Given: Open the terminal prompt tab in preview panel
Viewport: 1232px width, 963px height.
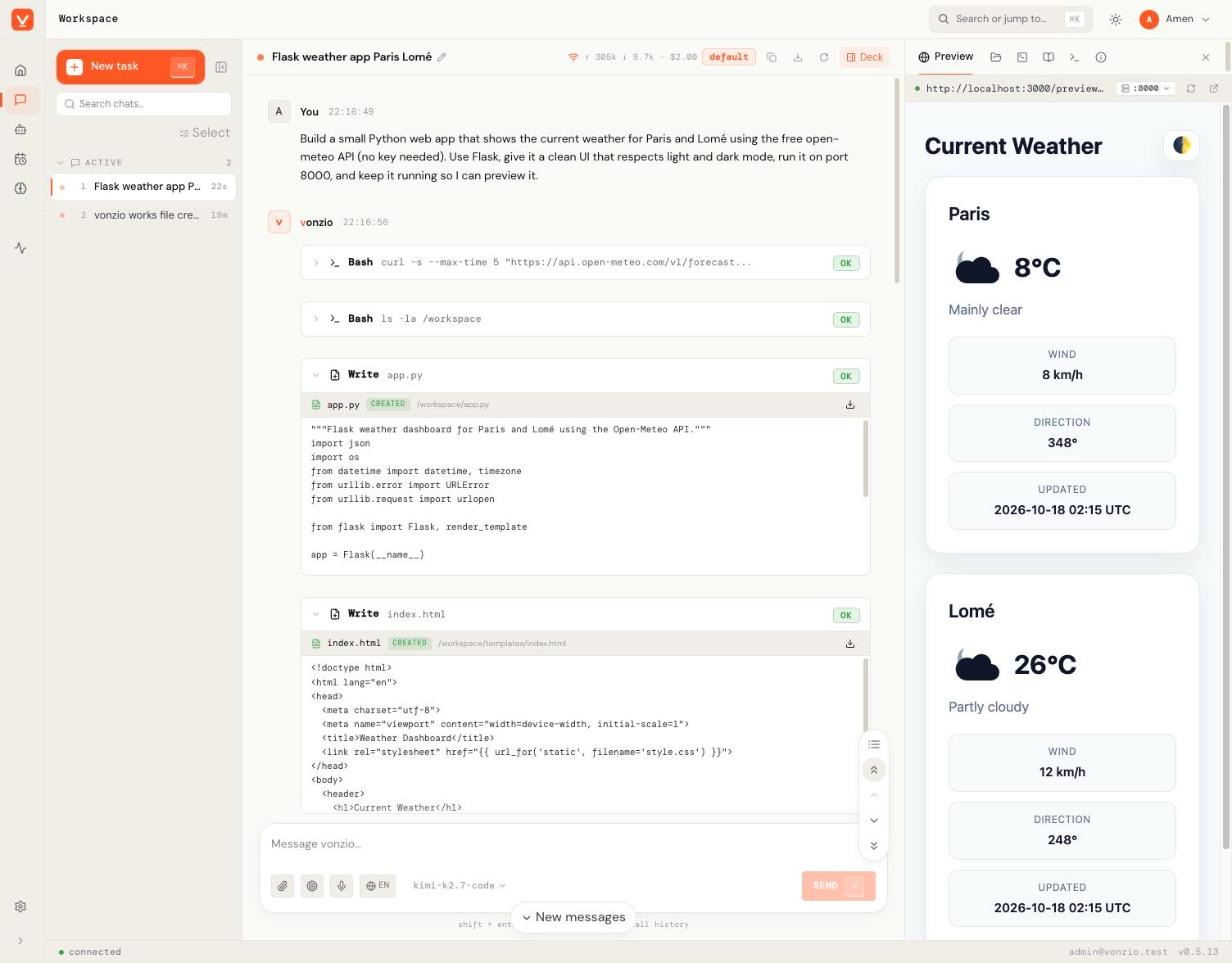Looking at the screenshot, I should click(x=1074, y=57).
